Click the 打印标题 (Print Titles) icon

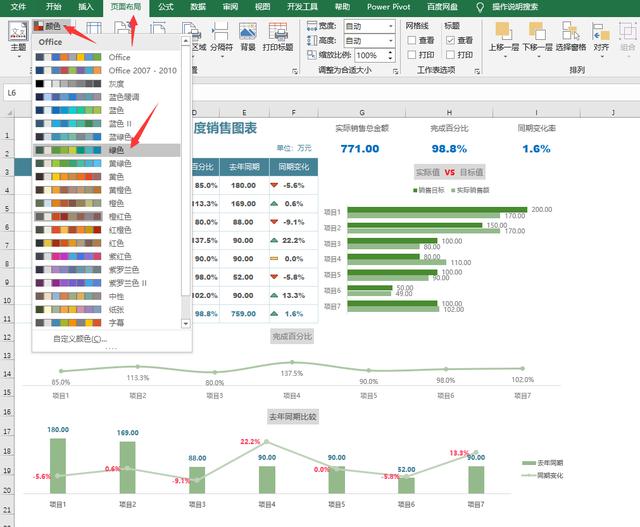[278, 36]
